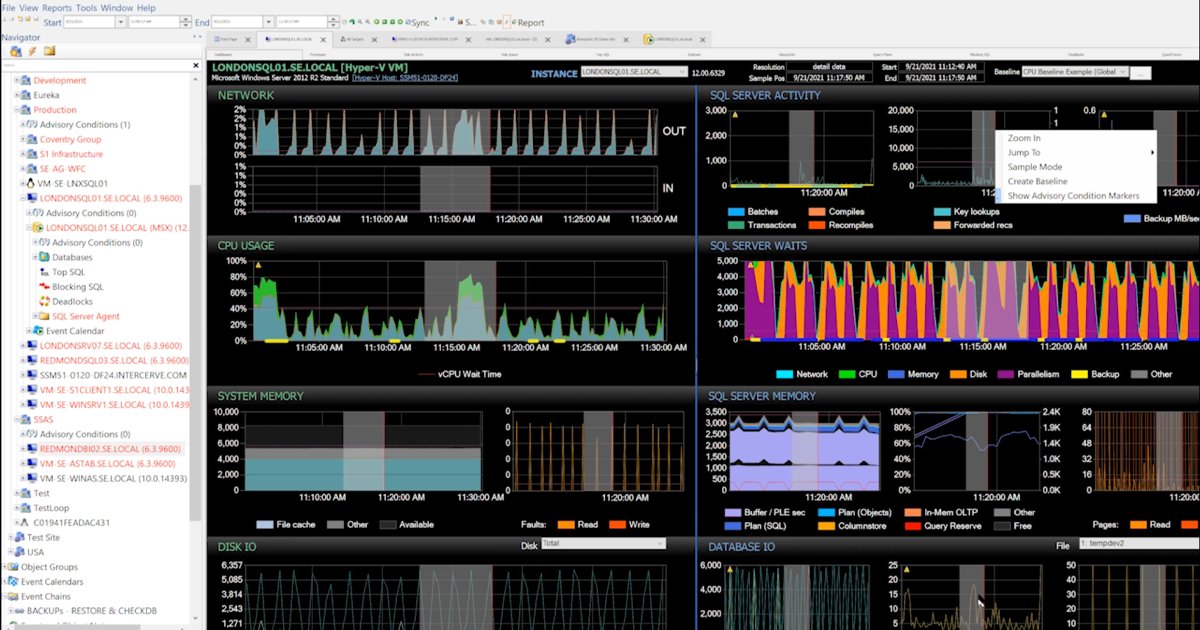Select LONDONSRV07.SE.LOCAL (6.3.9600) in tree
This screenshot has width=1200, height=630.
pos(110,345)
